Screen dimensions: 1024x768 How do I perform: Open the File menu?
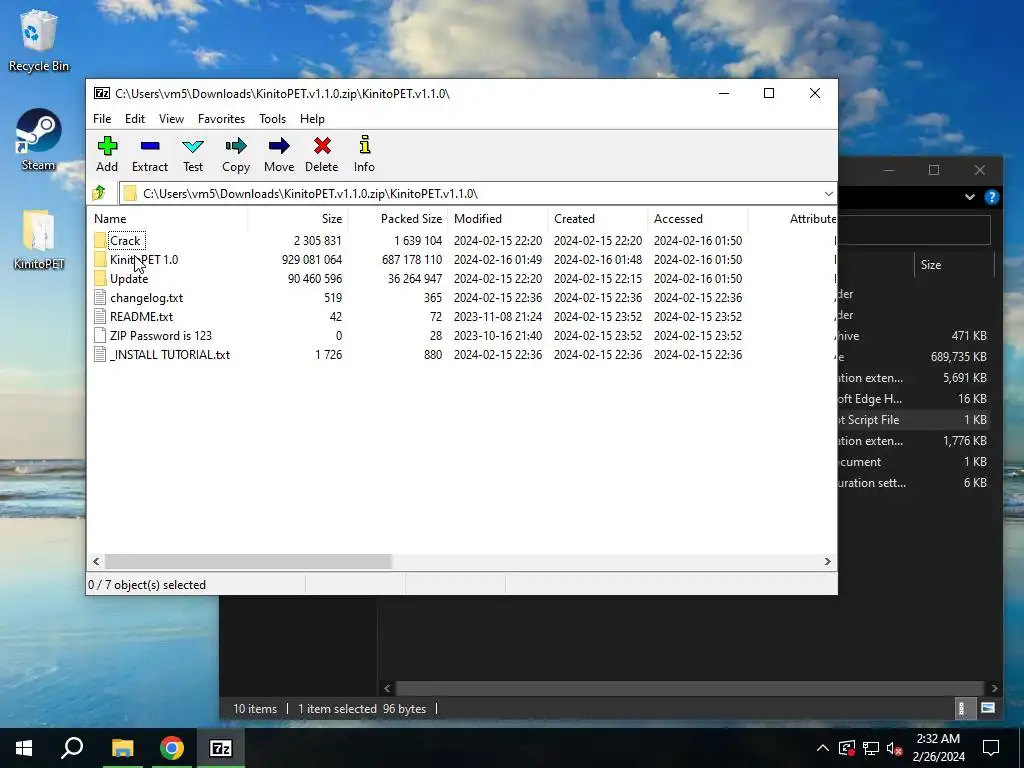point(102,119)
